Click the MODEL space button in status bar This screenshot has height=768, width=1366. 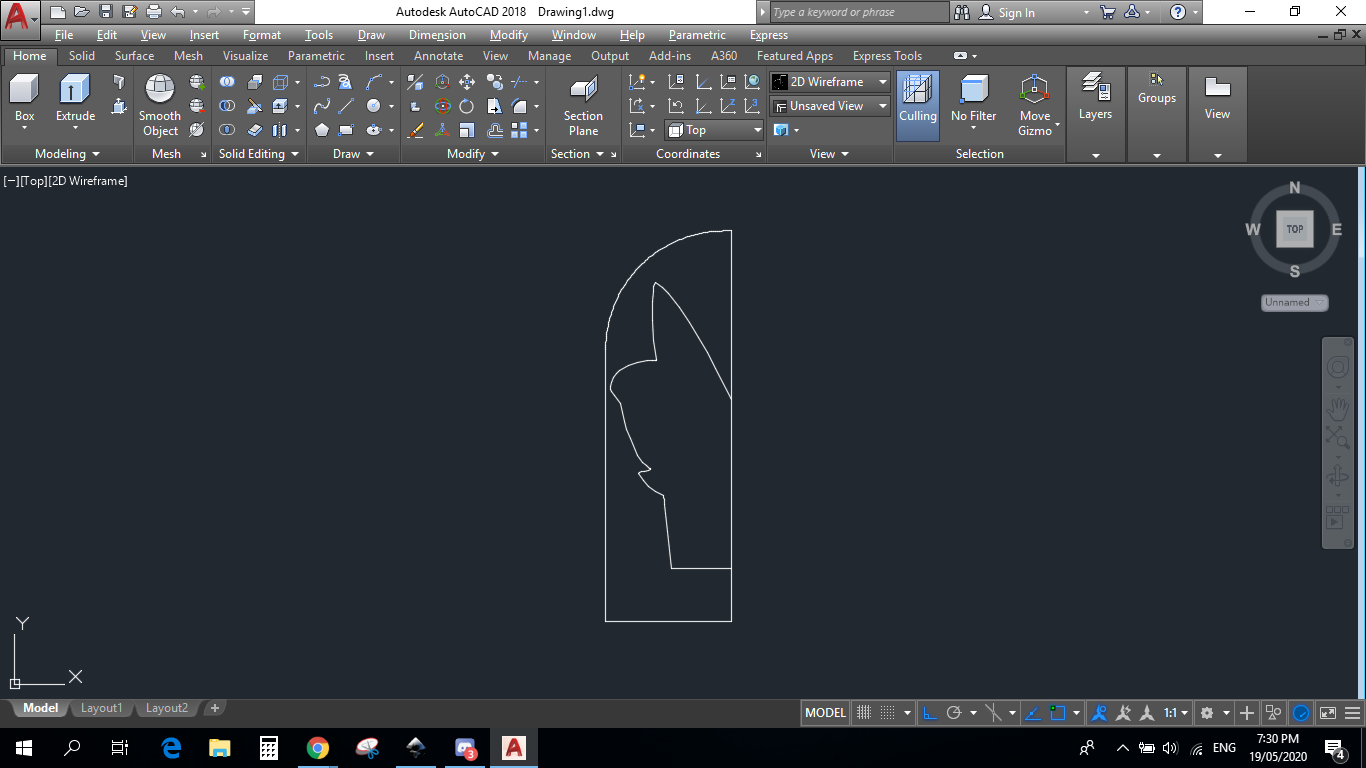click(826, 713)
